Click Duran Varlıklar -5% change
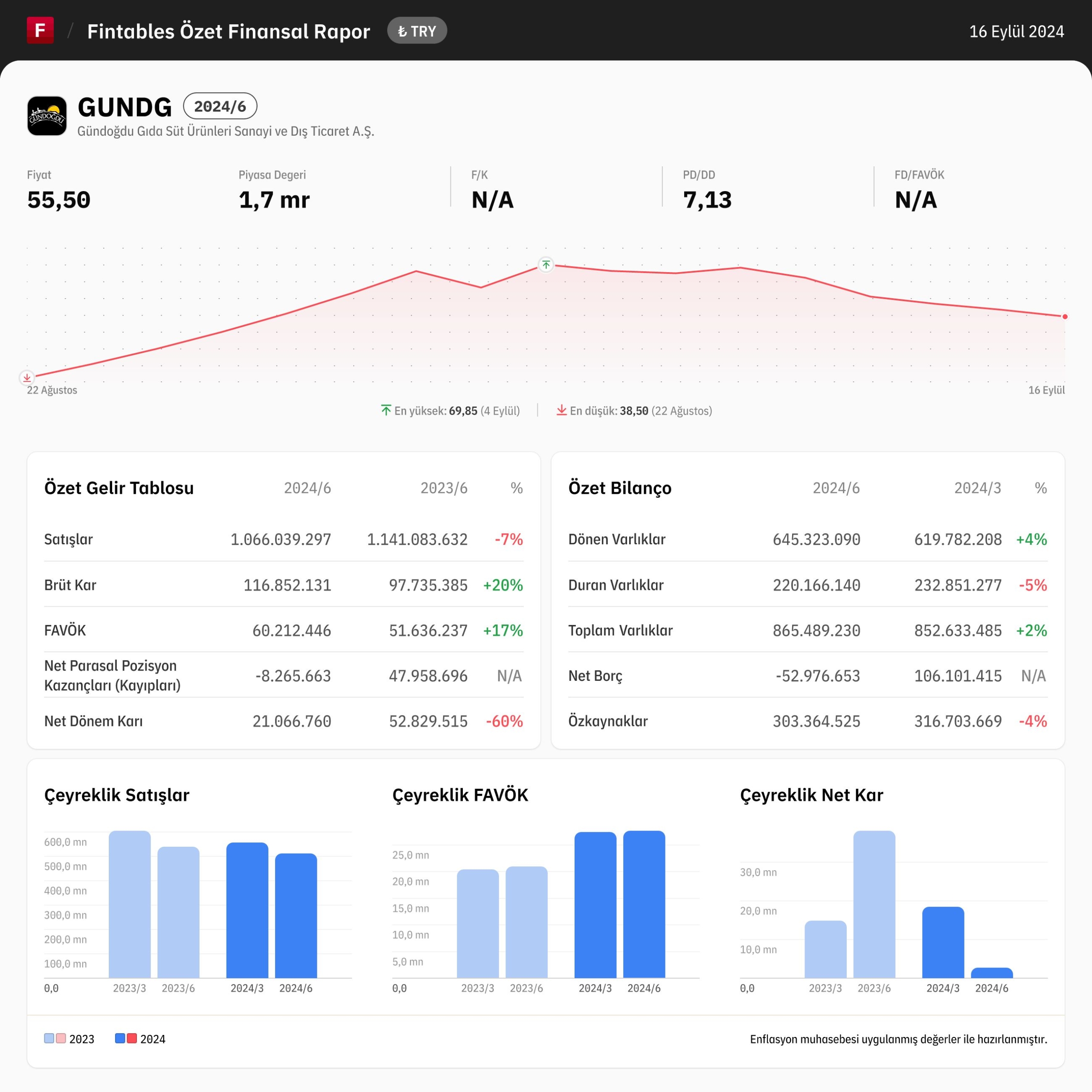 tap(1033, 585)
